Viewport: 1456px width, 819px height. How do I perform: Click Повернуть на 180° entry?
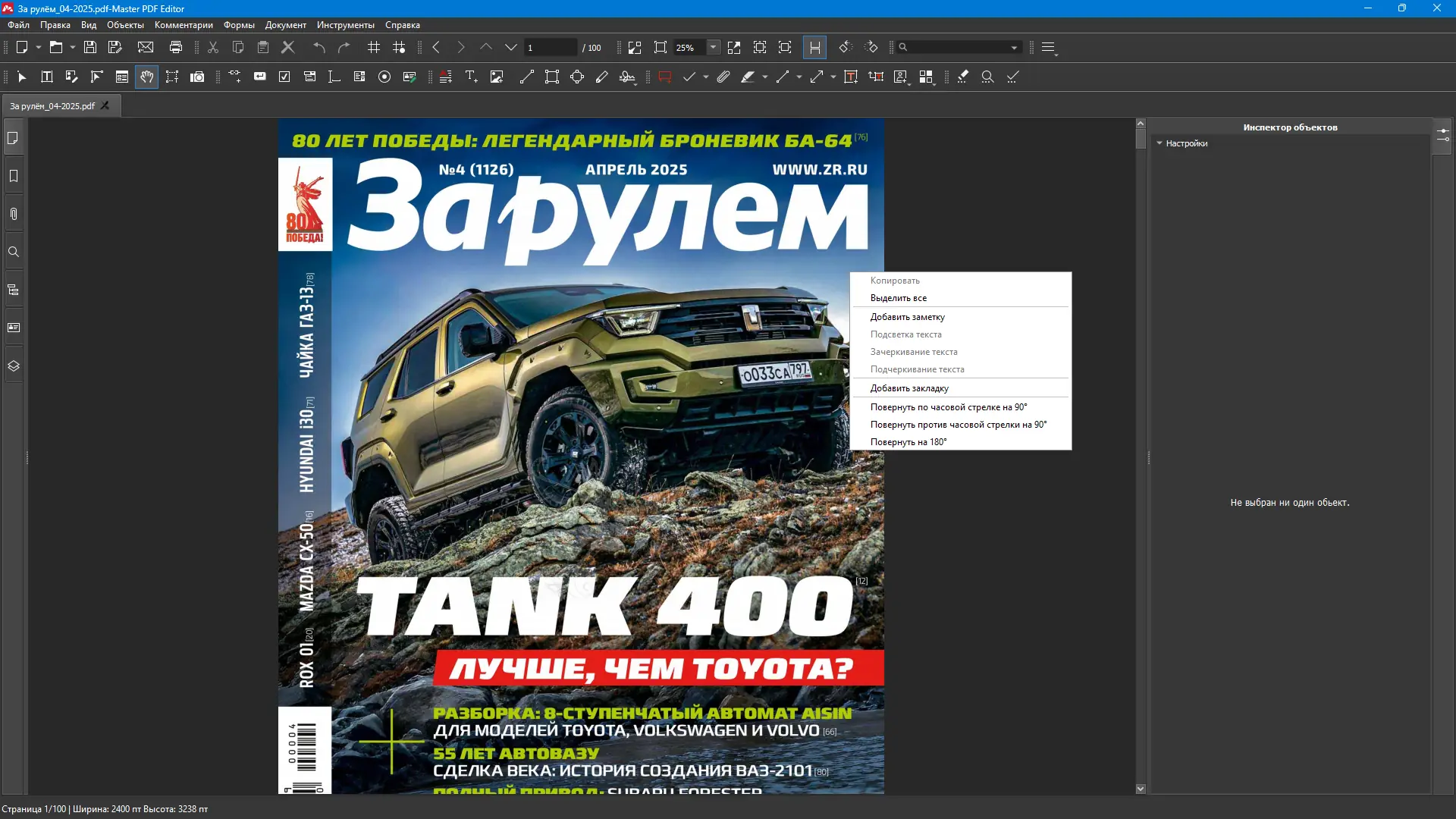[908, 442]
